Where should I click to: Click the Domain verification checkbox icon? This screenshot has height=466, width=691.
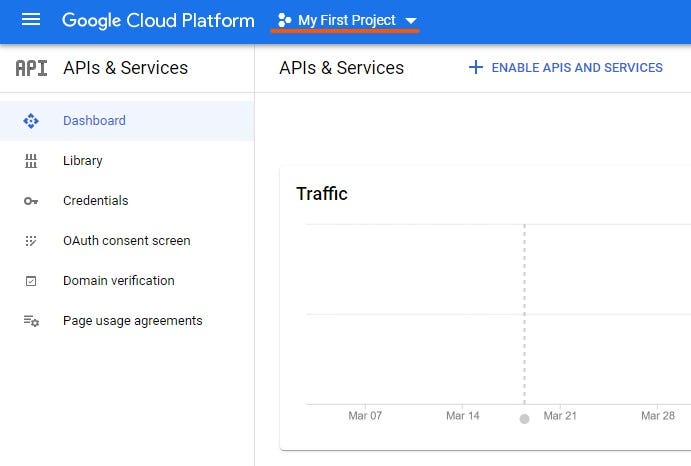31,281
